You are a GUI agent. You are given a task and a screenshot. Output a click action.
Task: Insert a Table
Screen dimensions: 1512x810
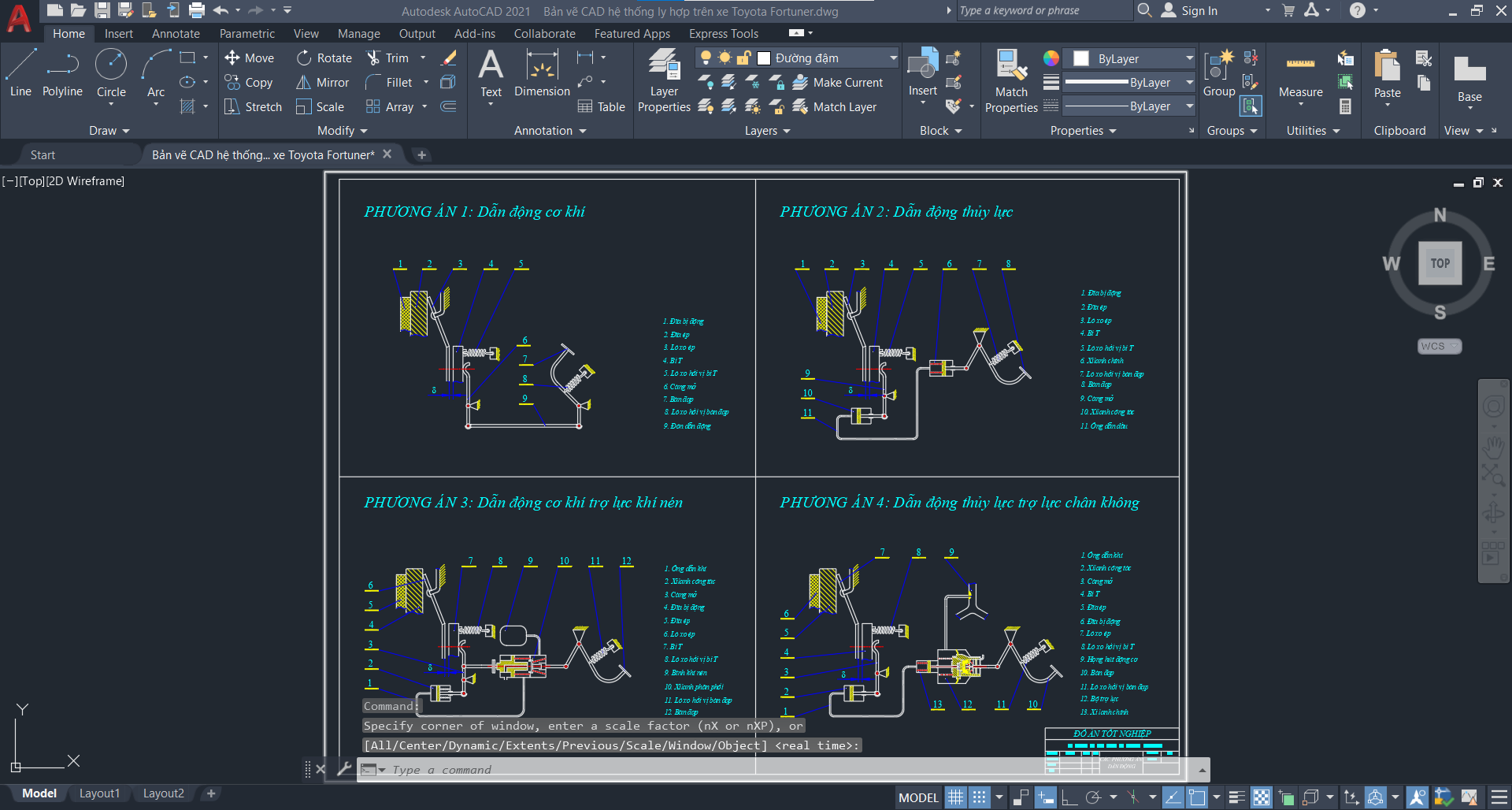[x=601, y=106]
